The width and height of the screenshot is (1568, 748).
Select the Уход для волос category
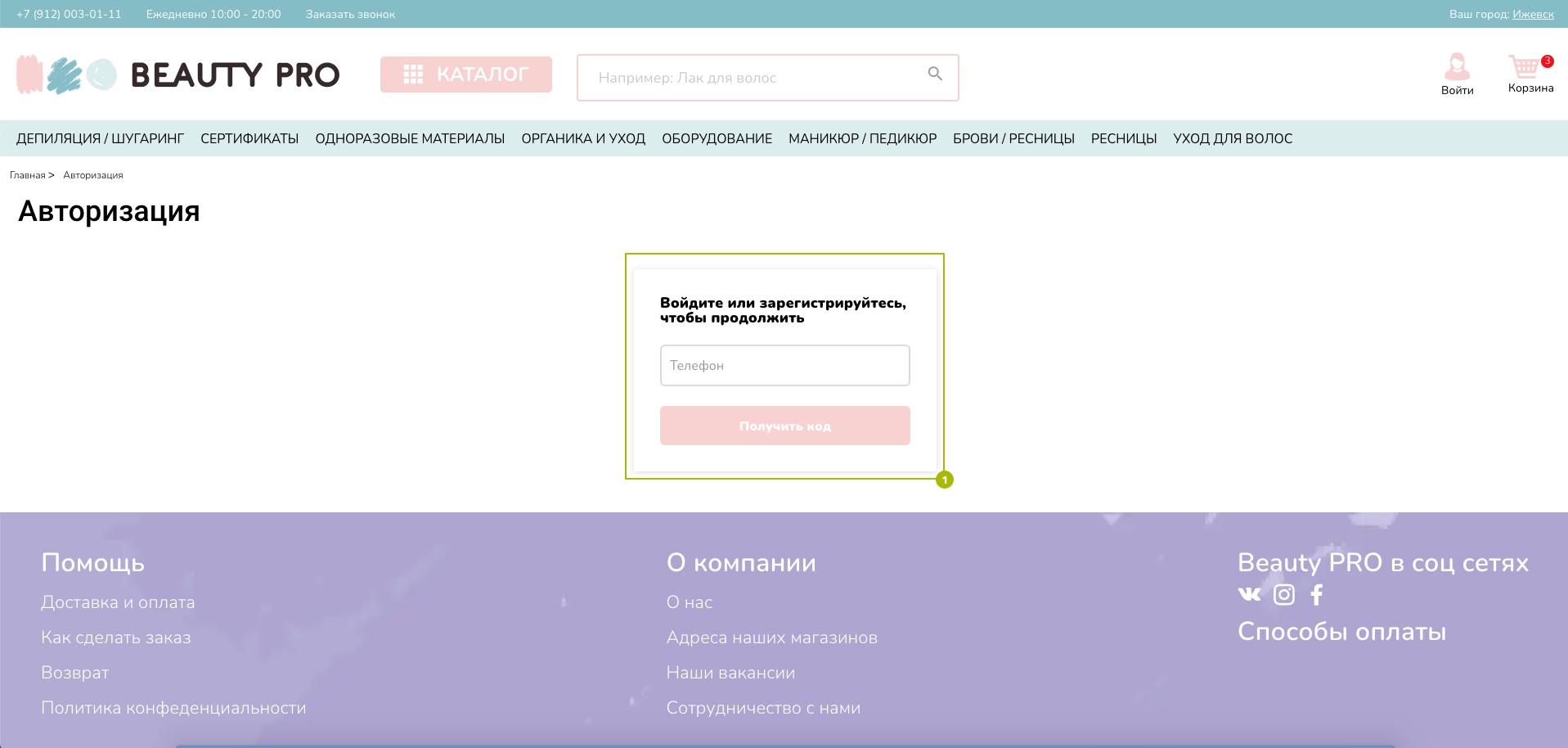click(x=1233, y=138)
